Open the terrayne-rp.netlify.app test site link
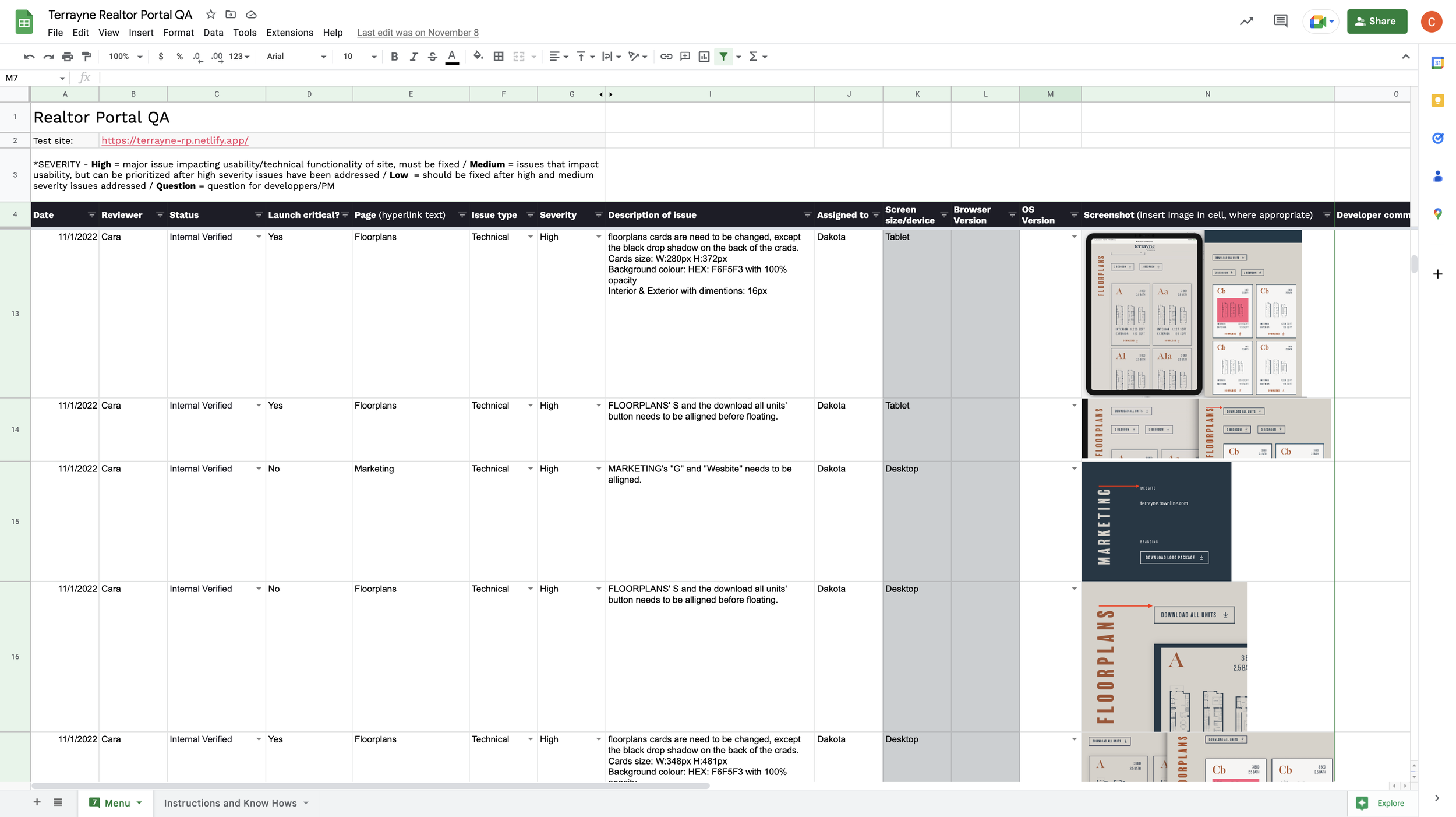The image size is (1456, 817). click(x=175, y=140)
